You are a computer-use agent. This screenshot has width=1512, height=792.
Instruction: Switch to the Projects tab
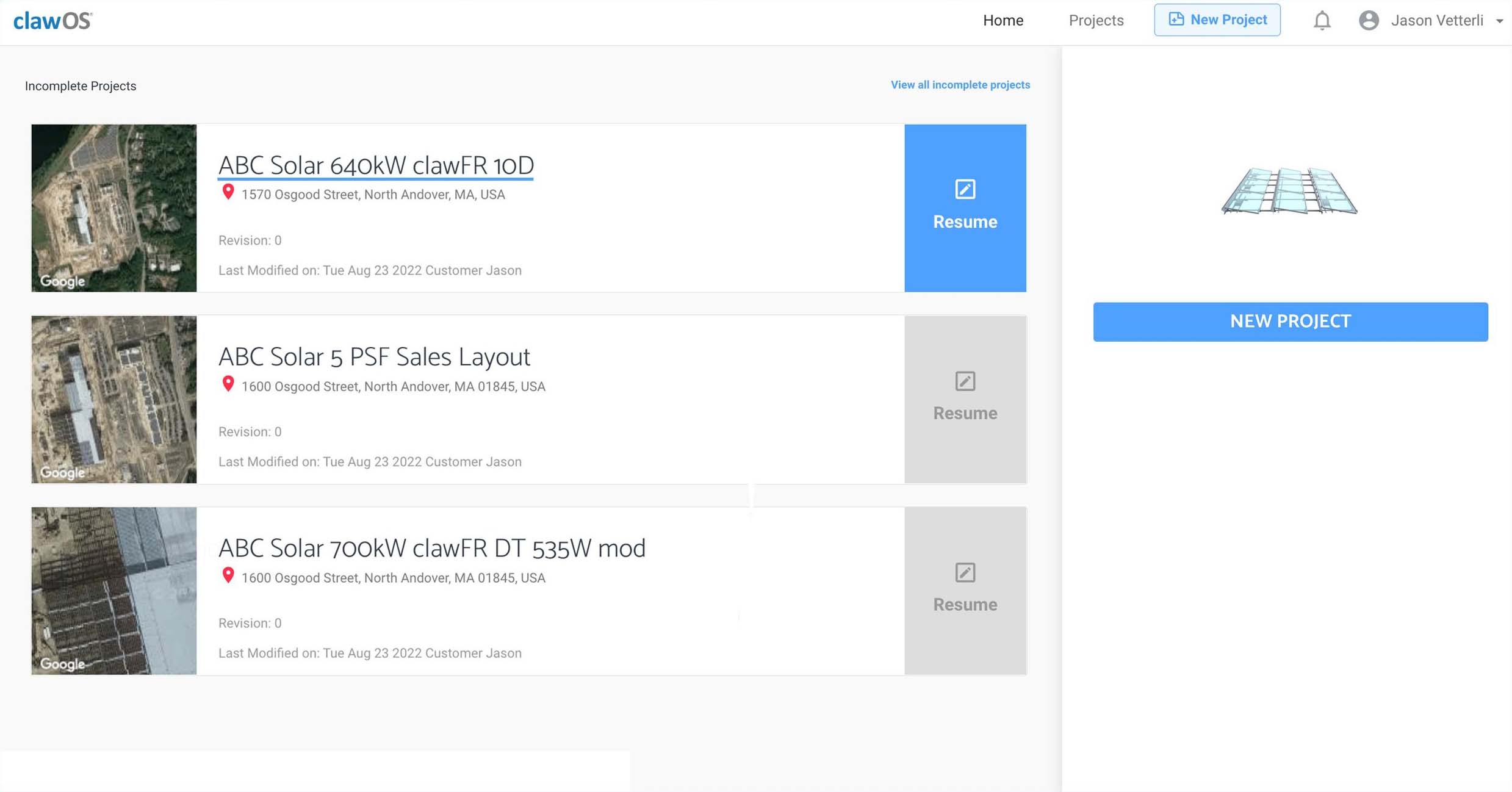1096,21
